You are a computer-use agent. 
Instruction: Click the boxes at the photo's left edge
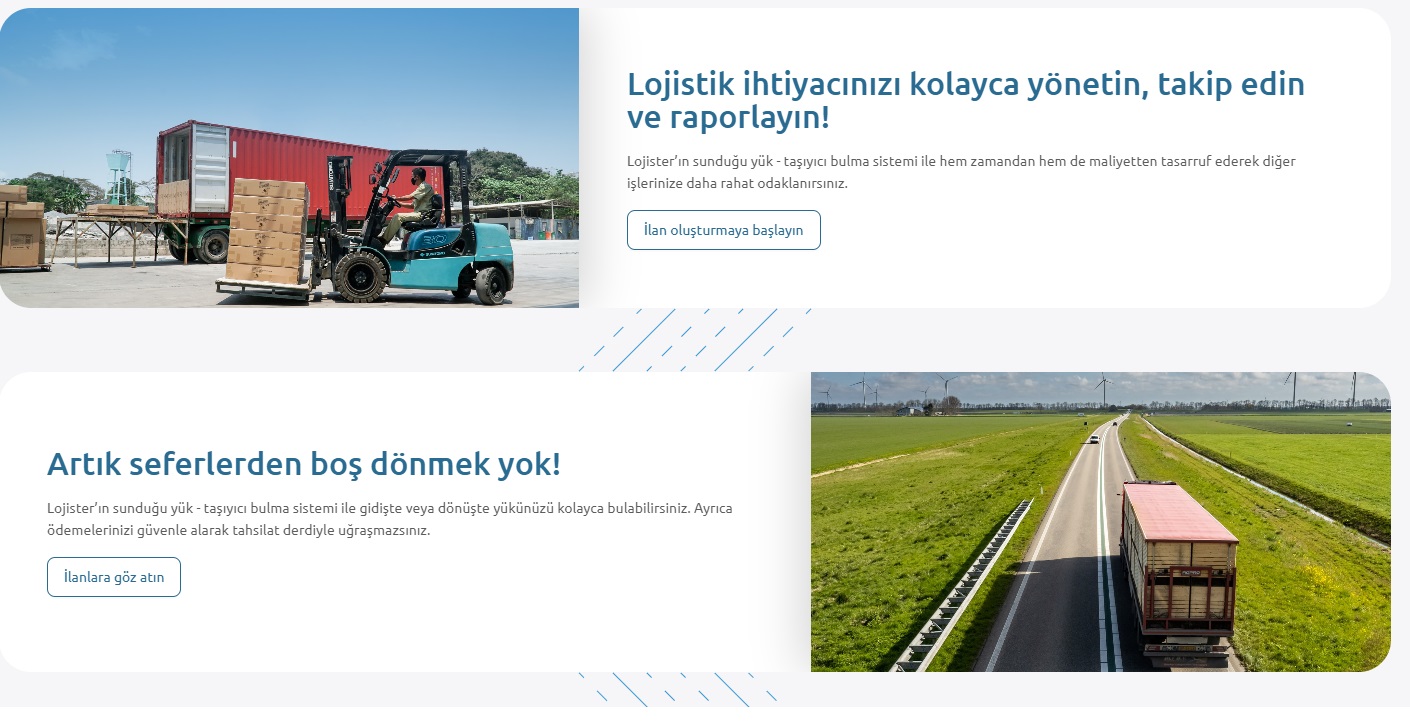[20, 232]
